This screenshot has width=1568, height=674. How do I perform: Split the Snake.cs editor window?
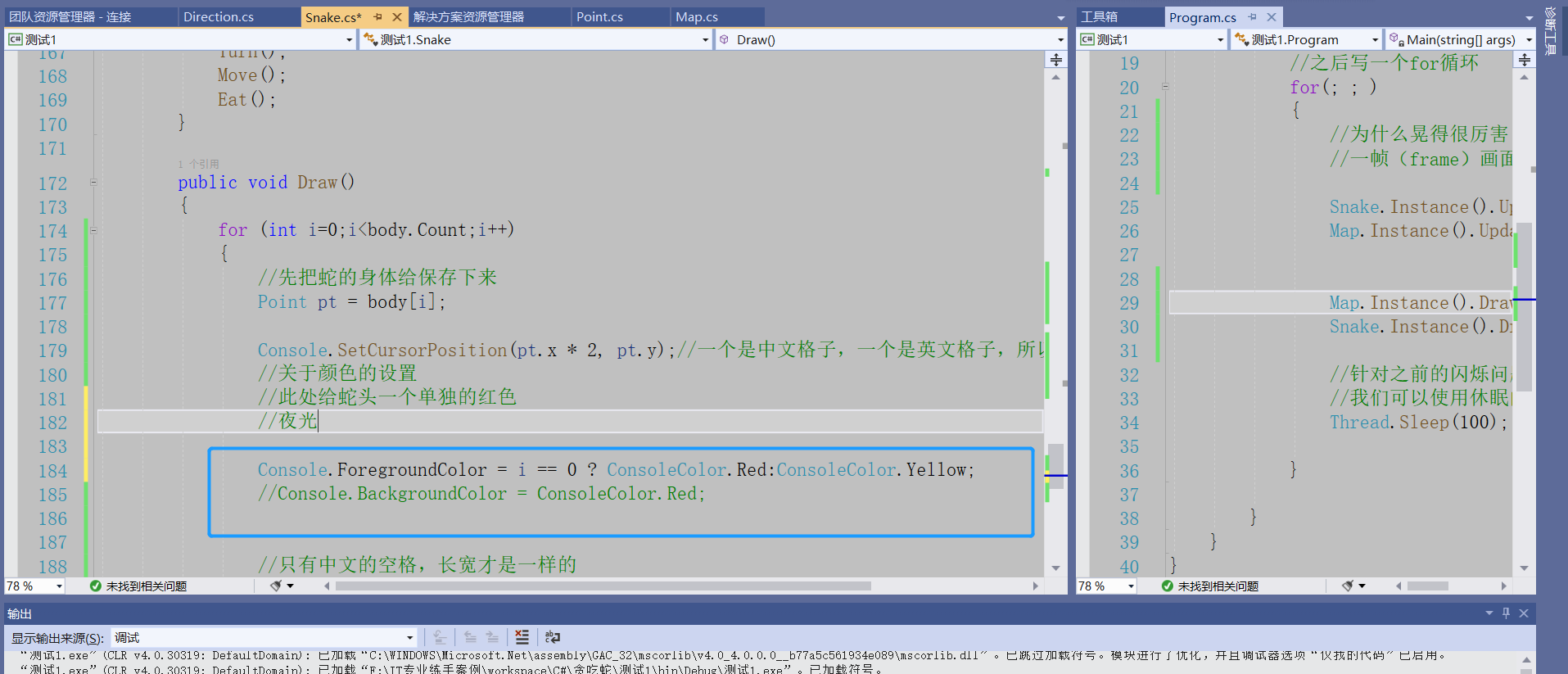pos(1056,60)
